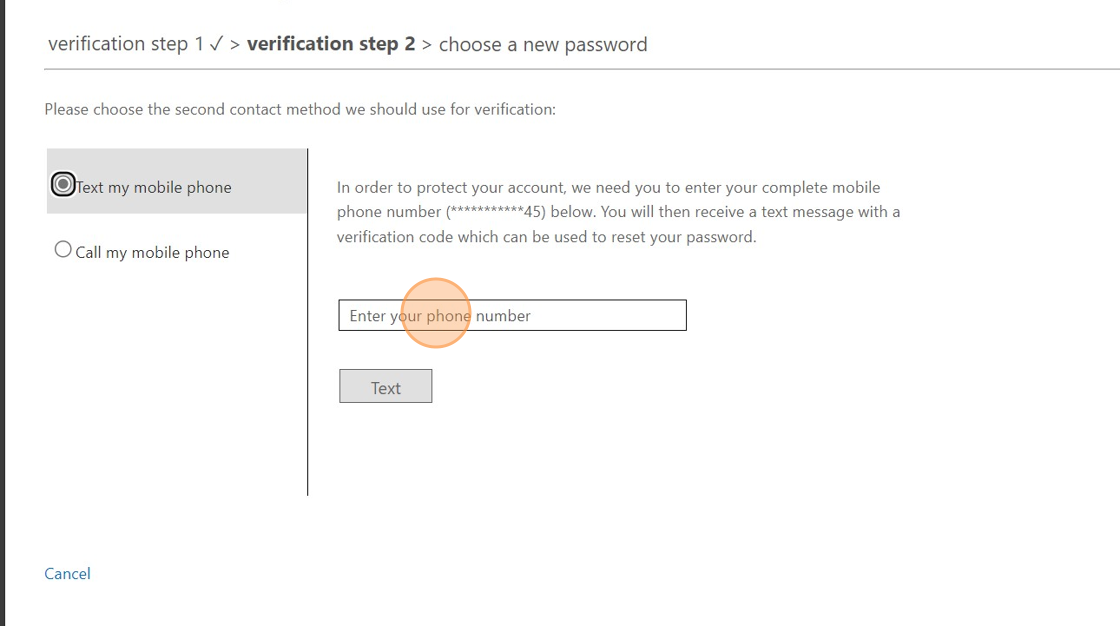Viewport: 1120px width, 626px height.
Task: Click the arrow between step 1 and step 2
Action: click(235, 44)
